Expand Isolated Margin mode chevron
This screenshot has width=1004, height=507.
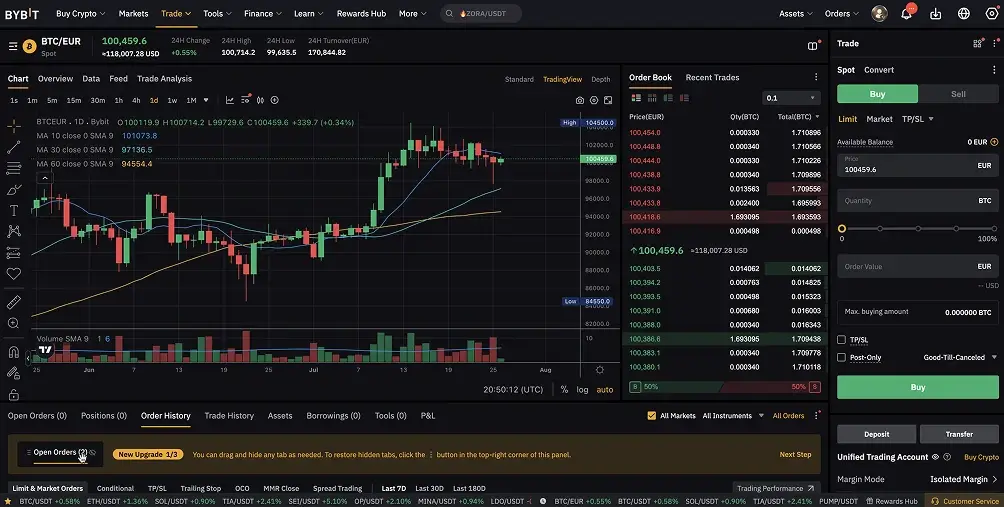pos(994,479)
